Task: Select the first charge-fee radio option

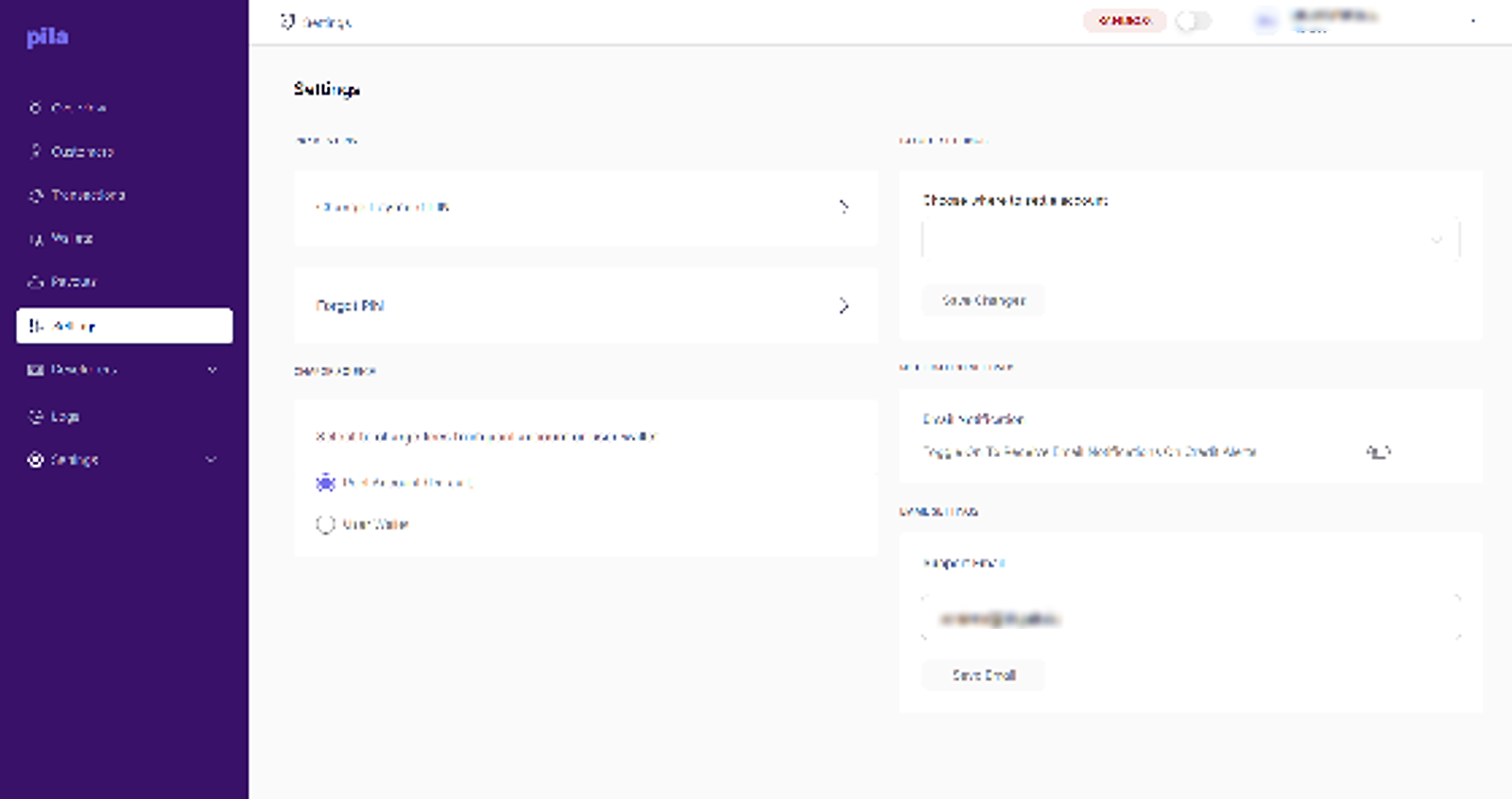Action: coord(325,483)
